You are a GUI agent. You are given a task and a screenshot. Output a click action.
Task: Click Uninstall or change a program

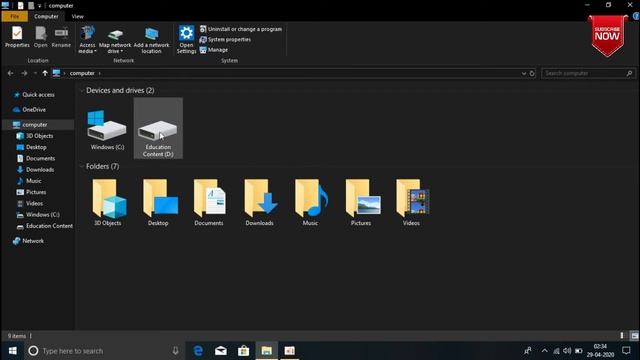click(x=241, y=29)
